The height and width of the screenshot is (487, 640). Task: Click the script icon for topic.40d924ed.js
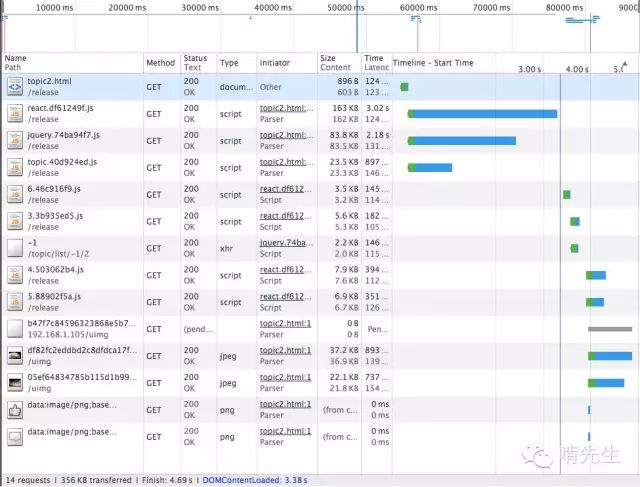15,167
